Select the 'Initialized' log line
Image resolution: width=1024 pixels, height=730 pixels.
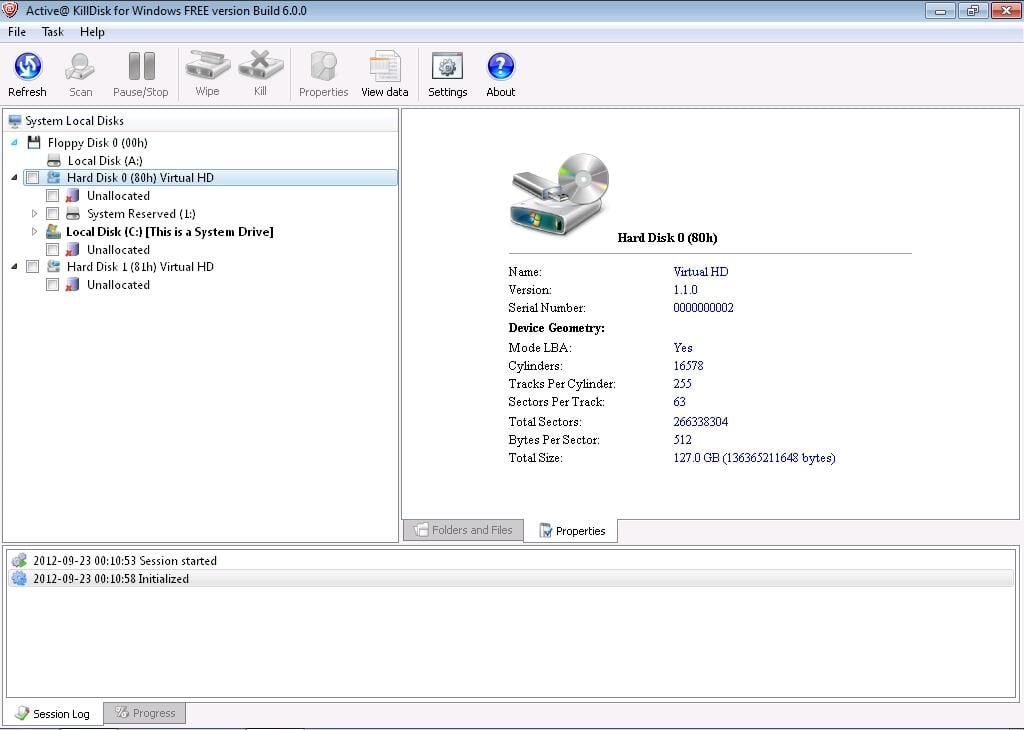(511, 579)
